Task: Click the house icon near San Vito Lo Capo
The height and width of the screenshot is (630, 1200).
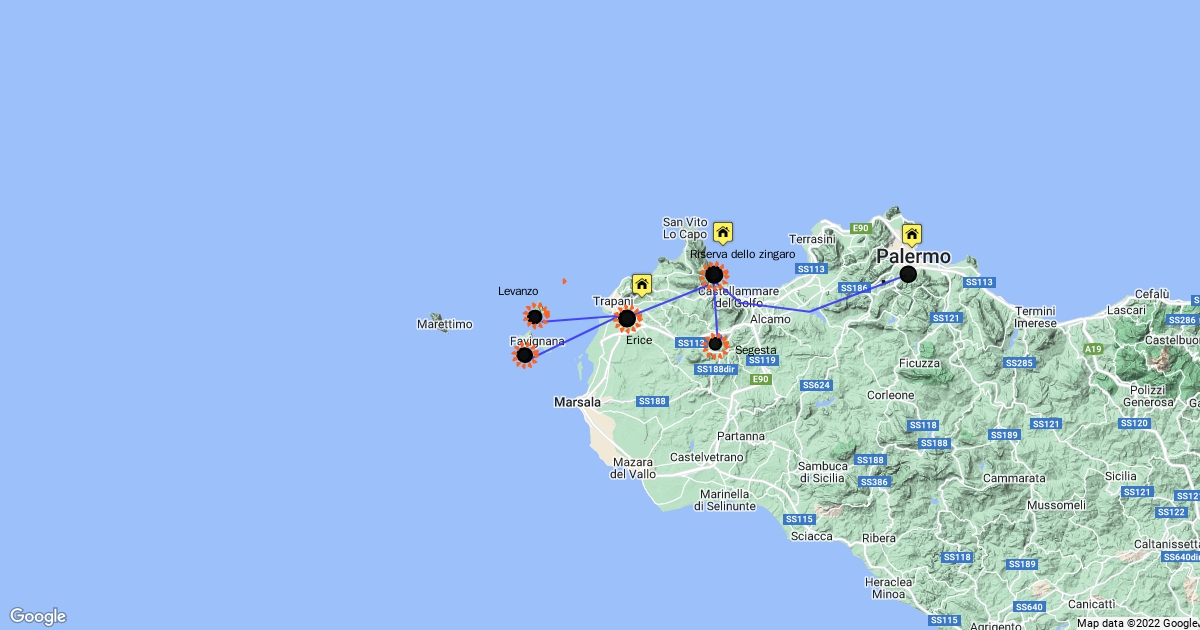Action: (x=723, y=233)
